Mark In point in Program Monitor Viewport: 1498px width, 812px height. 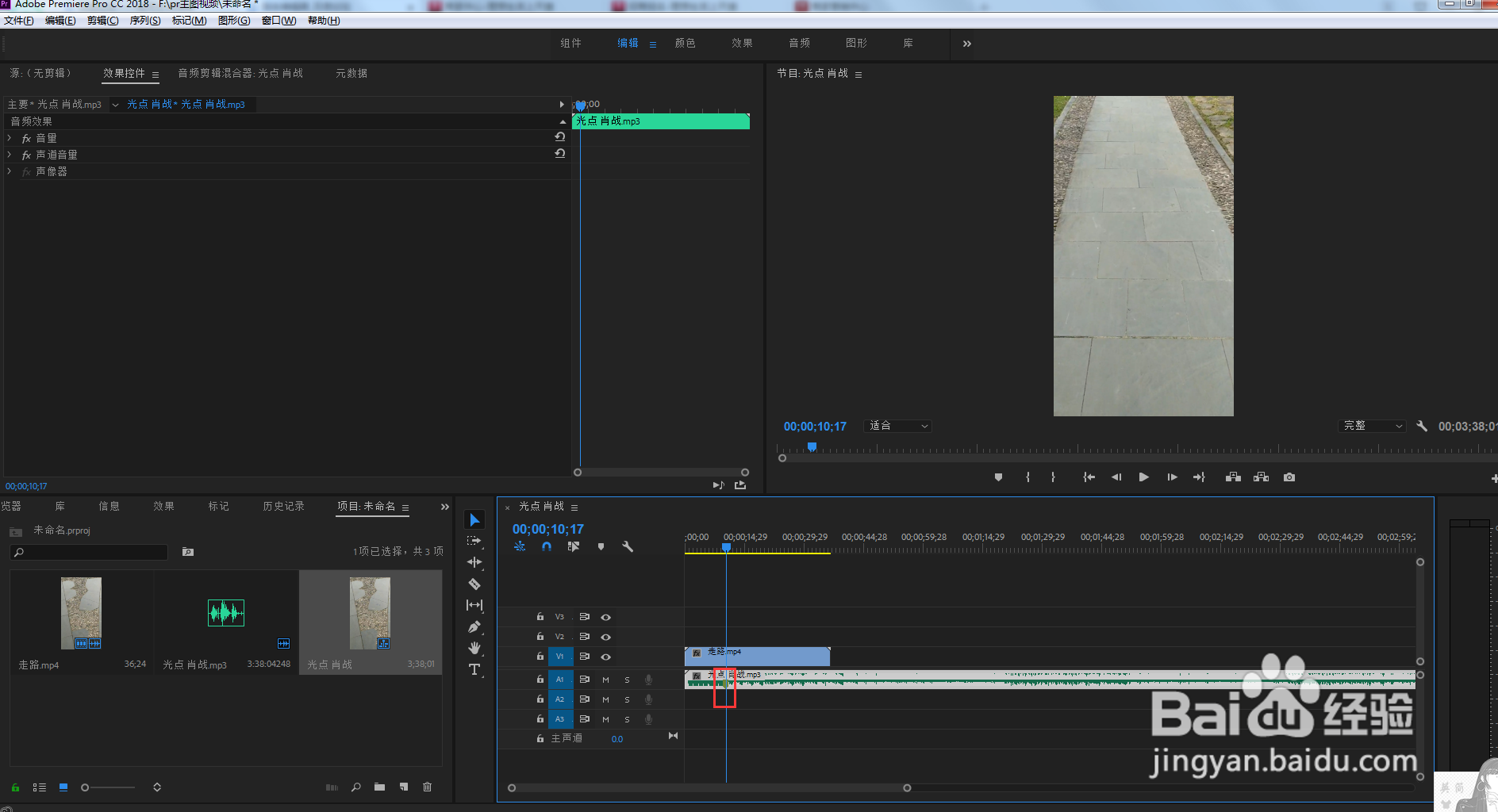1027,477
